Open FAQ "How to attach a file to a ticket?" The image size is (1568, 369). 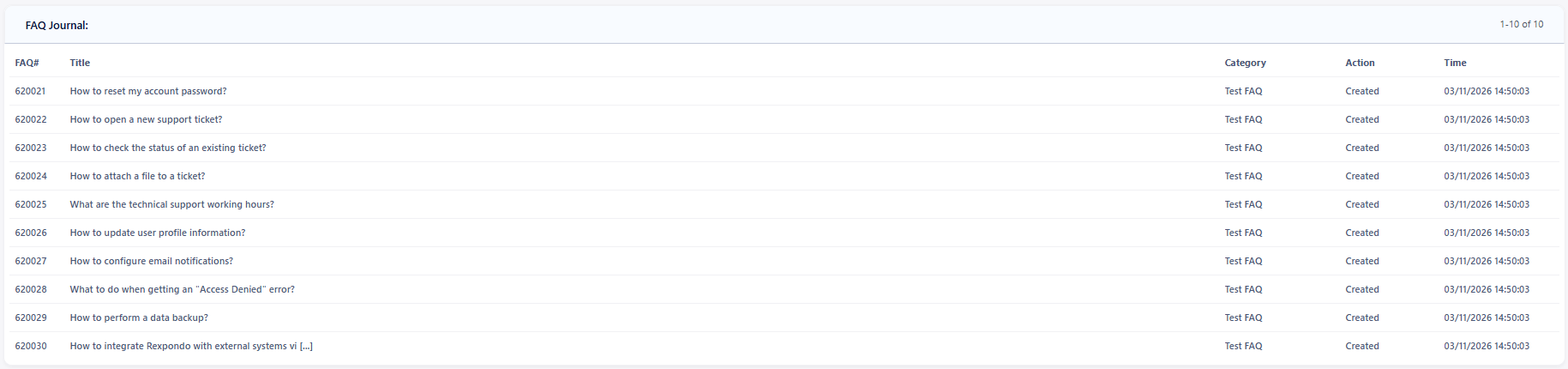click(x=137, y=176)
